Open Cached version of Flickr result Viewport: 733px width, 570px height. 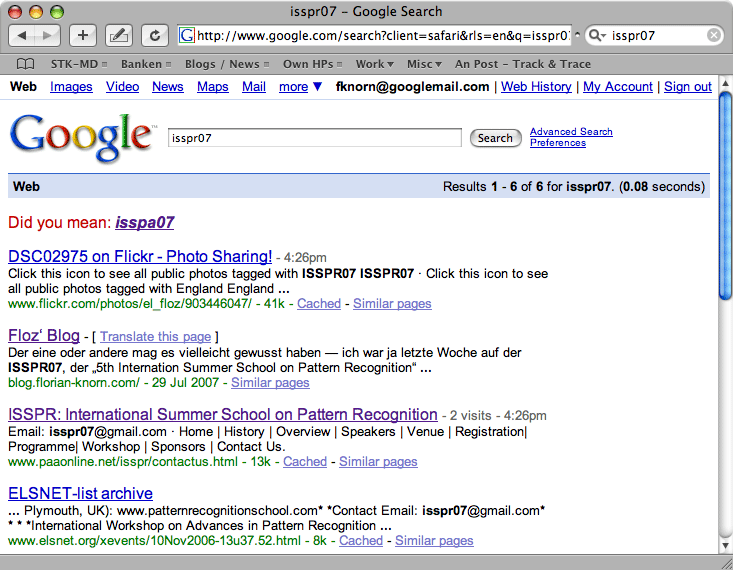point(319,303)
